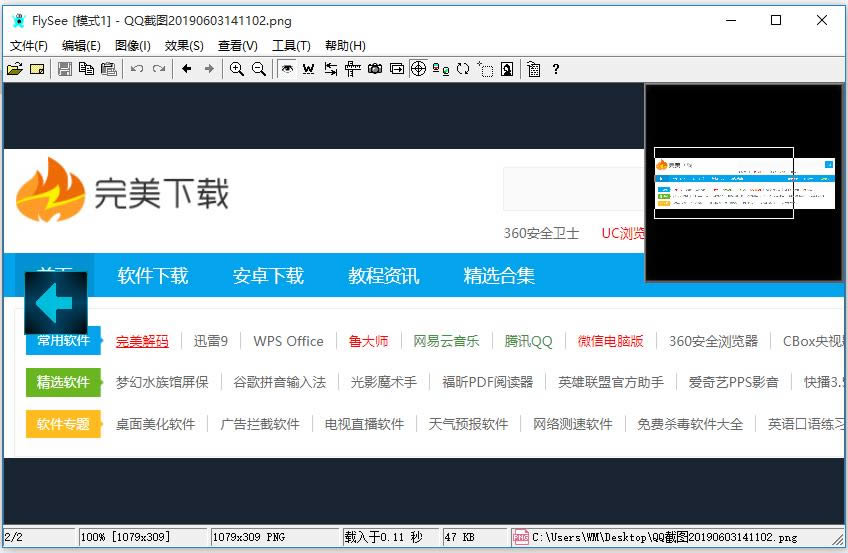Click the Undo arrow icon
The width and height of the screenshot is (848, 553).
pos(137,69)
